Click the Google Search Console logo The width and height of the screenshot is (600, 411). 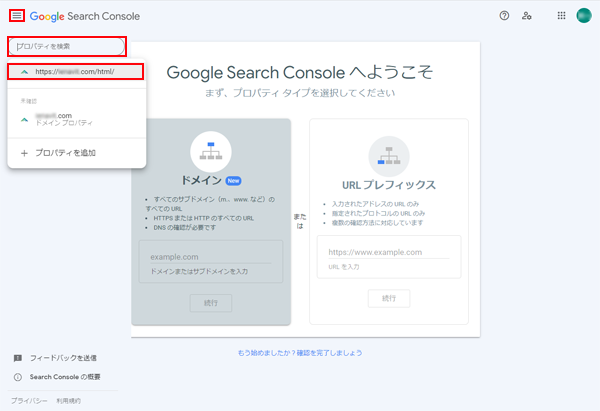(85, 16)
